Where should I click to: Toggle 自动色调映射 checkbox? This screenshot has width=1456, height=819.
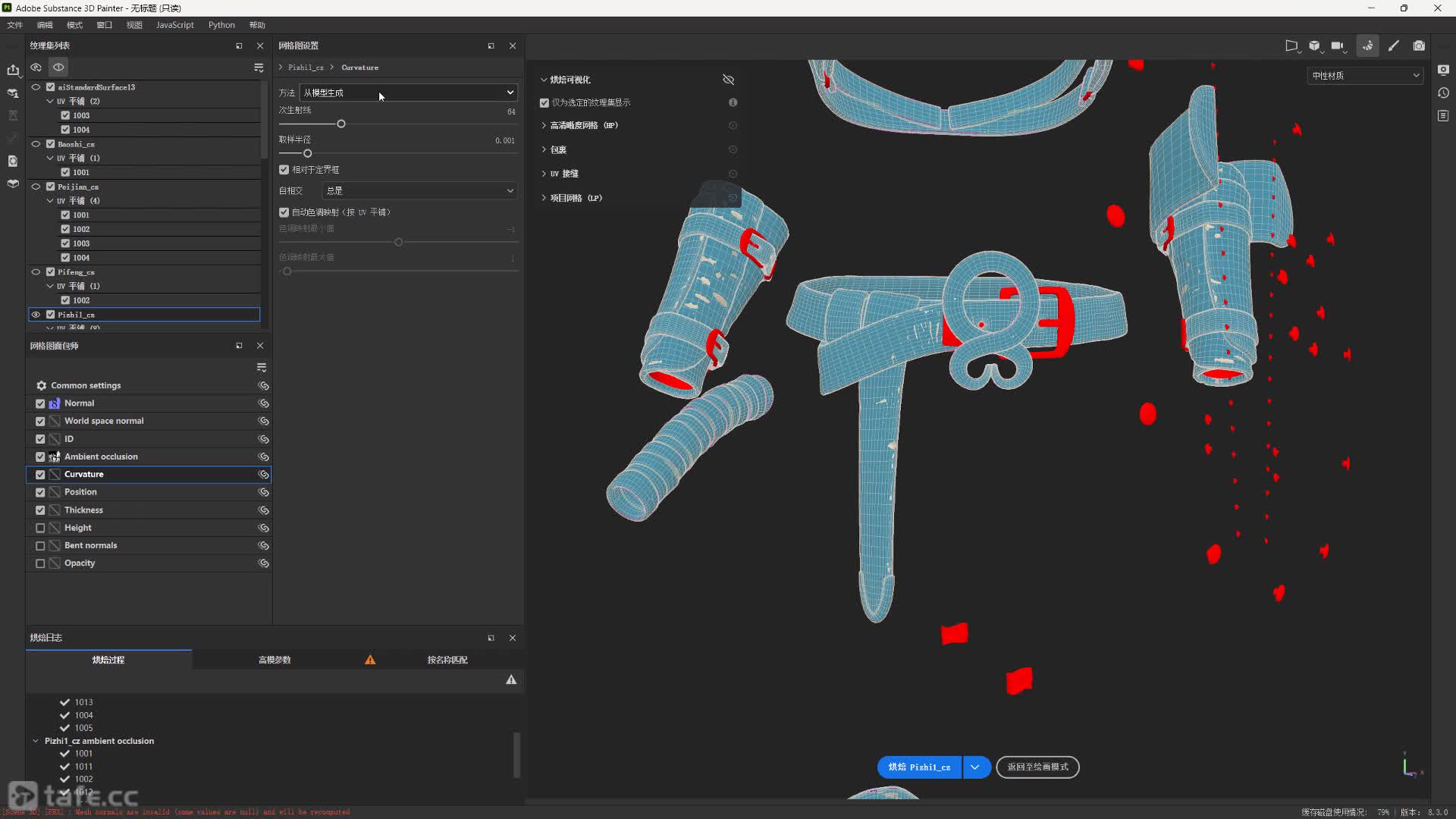[284, 212]
